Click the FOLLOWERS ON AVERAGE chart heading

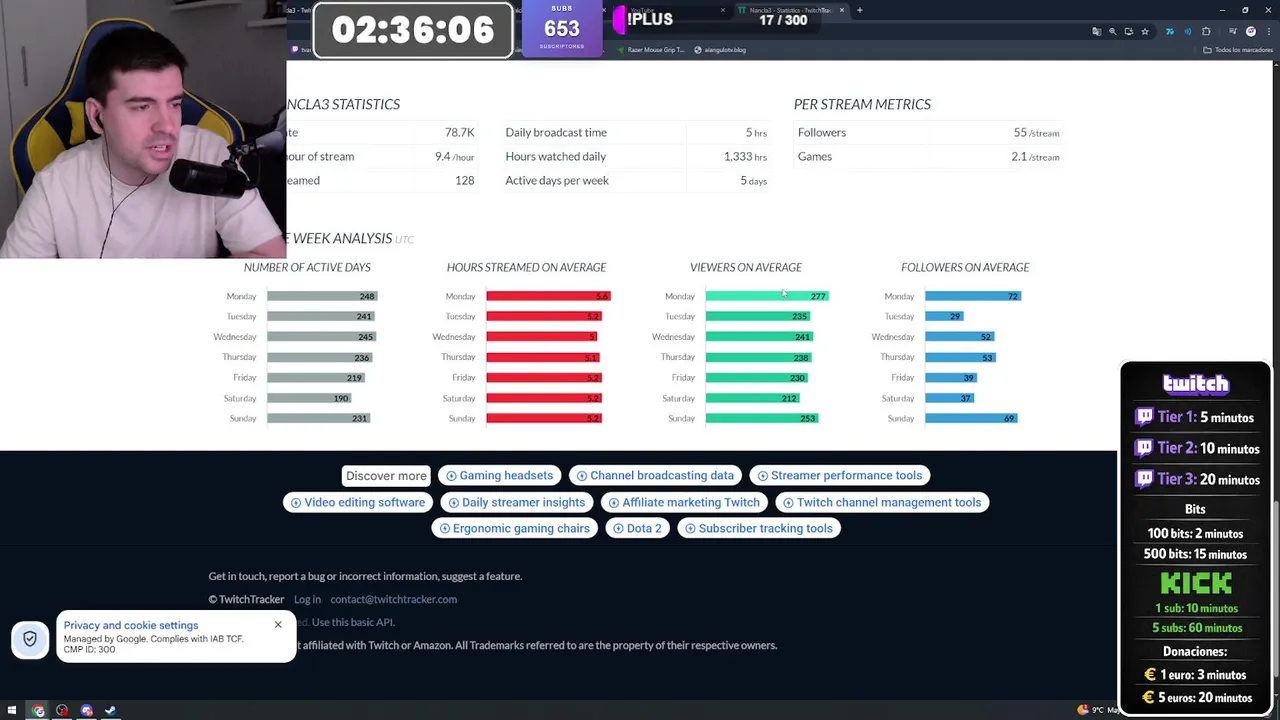point(965,267)
